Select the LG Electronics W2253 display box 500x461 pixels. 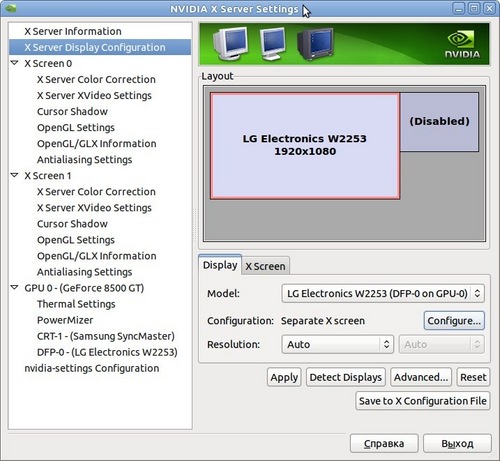pos(305,146)
